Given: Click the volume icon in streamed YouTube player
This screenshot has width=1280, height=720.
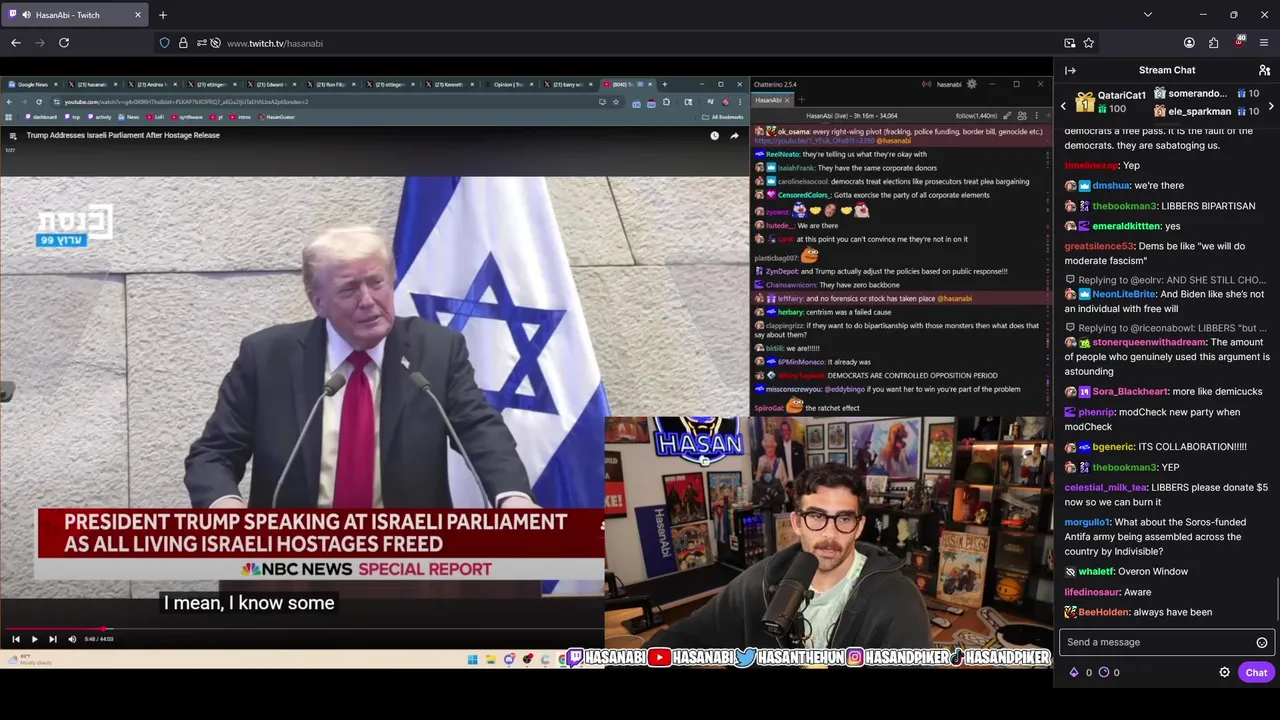Looking at the screenshot, I should point(72,639).
